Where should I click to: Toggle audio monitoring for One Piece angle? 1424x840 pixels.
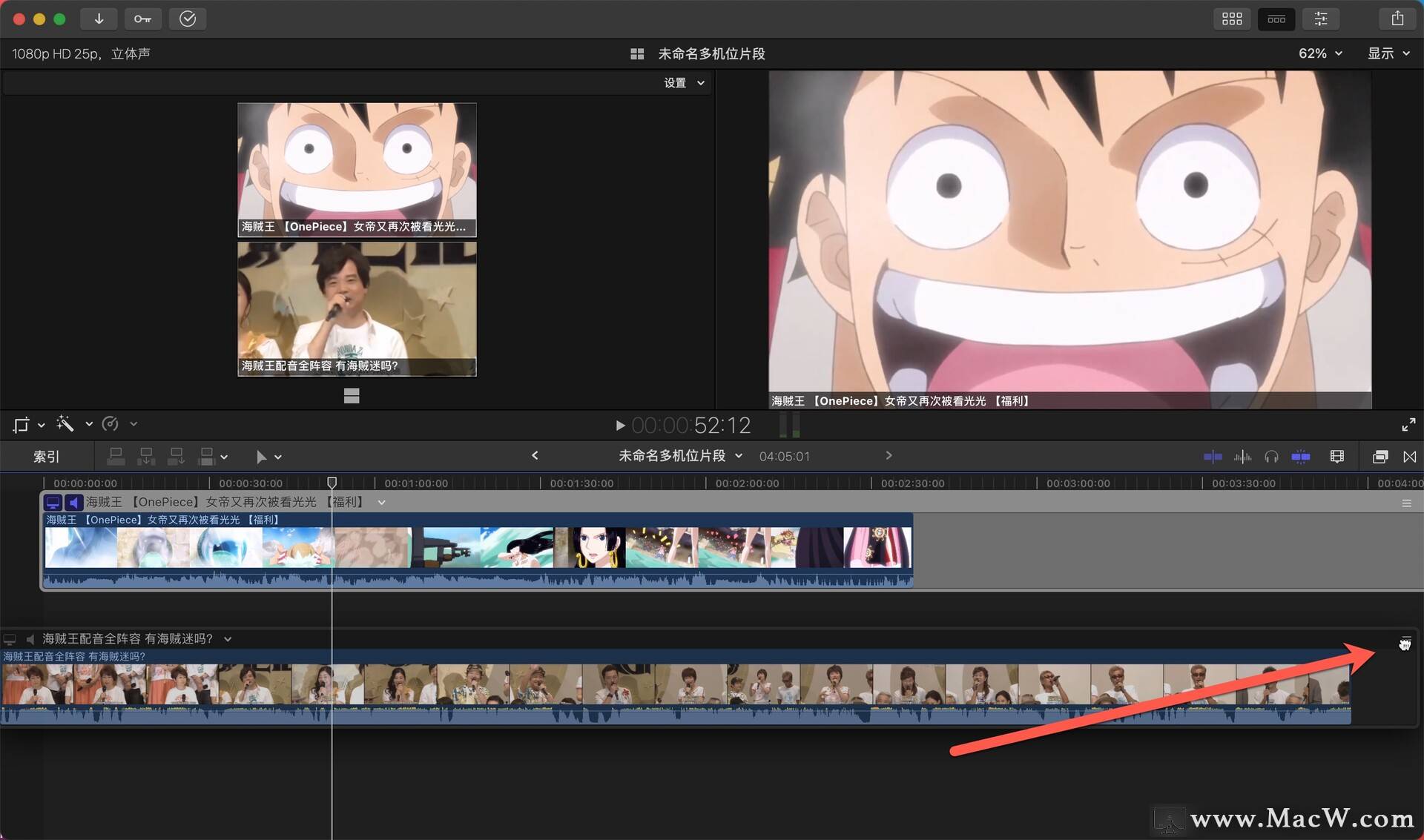coord(73,502)
